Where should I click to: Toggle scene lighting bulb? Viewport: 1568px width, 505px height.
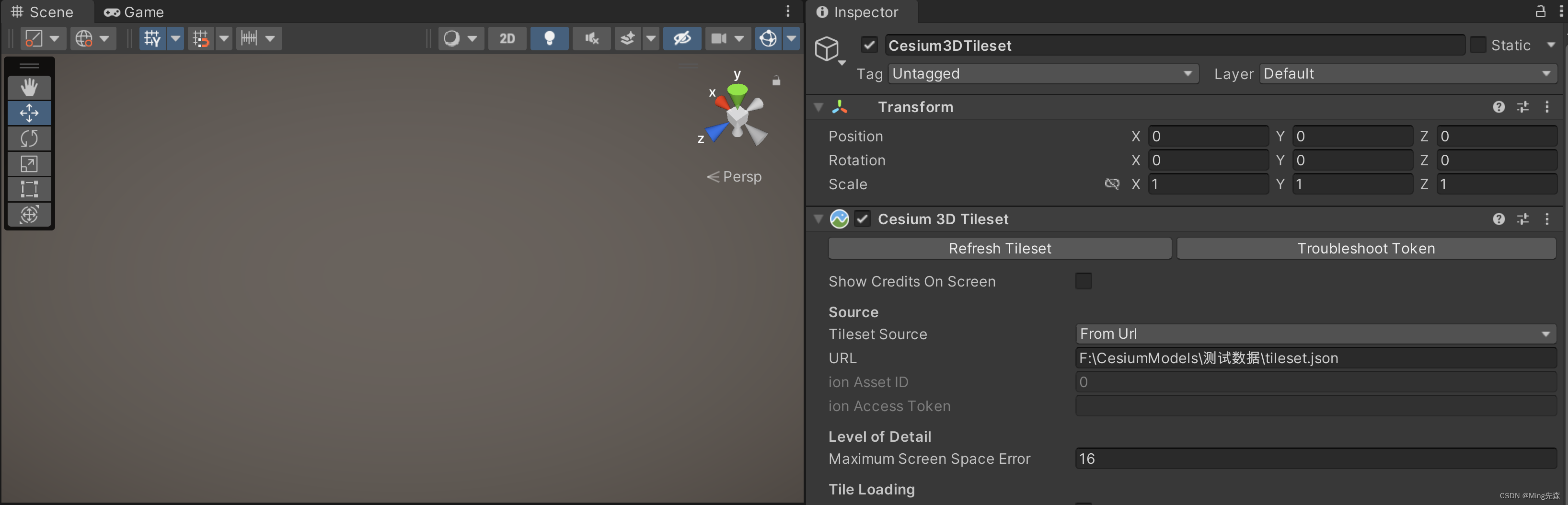pyautogui.click(x=549, y=38)
